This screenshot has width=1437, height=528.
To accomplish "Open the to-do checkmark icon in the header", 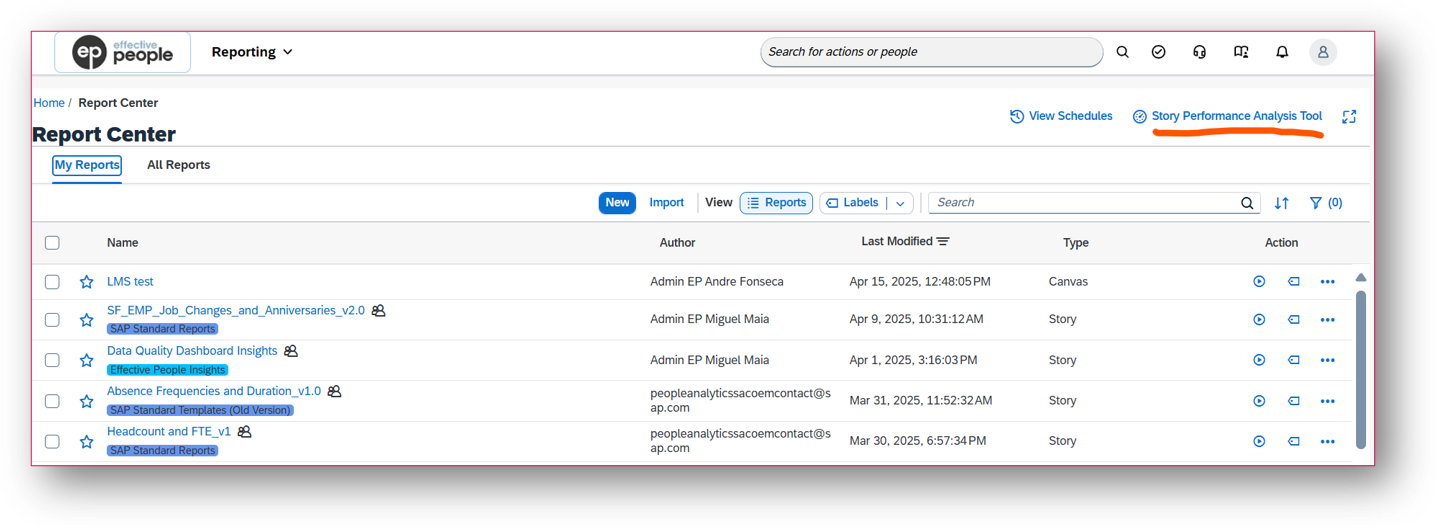I will point(1158,52).
